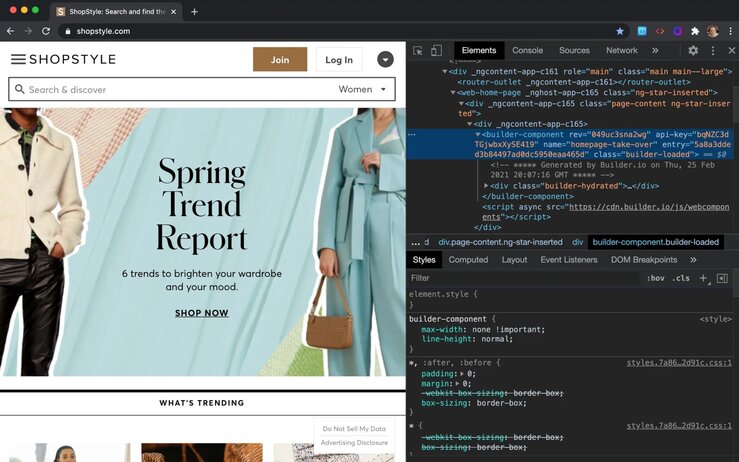
Task: Show more DevTools panel tabs
Action: click(x=655, y=50)
